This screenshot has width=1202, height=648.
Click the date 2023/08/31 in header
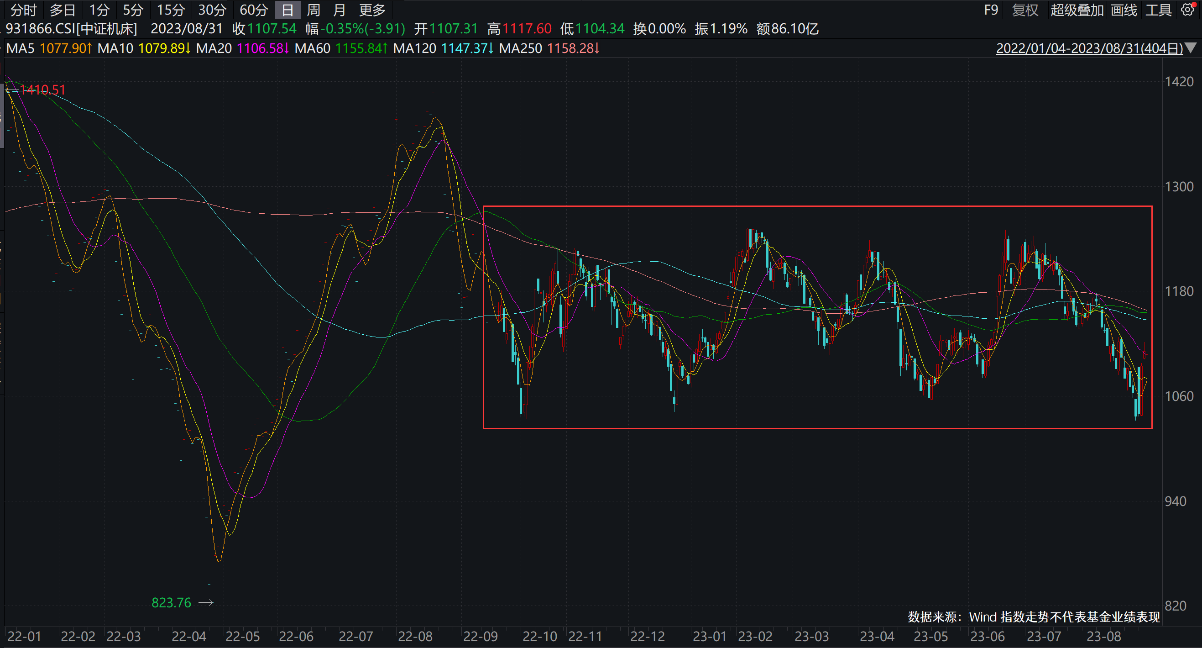click(x=187, y=29)
